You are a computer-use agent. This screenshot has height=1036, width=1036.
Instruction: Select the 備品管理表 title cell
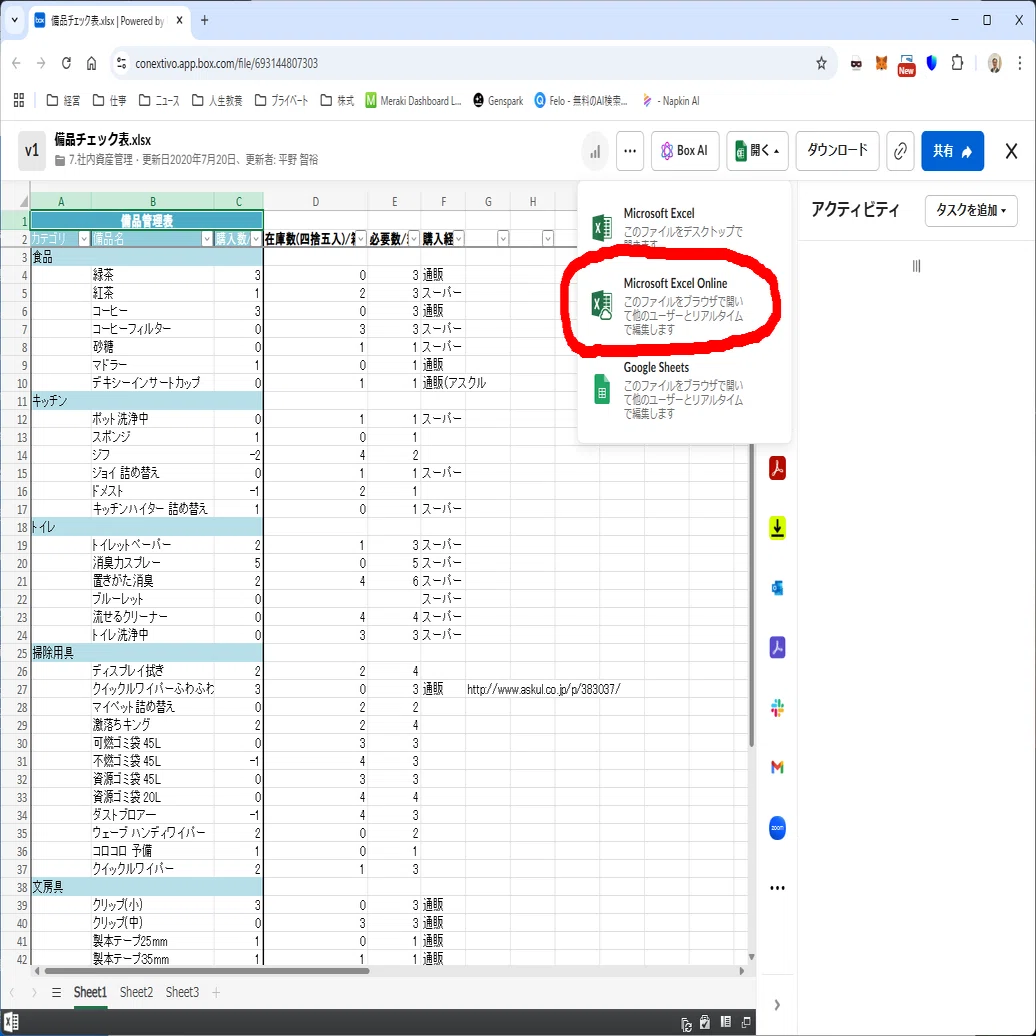[x=147, y=221]
